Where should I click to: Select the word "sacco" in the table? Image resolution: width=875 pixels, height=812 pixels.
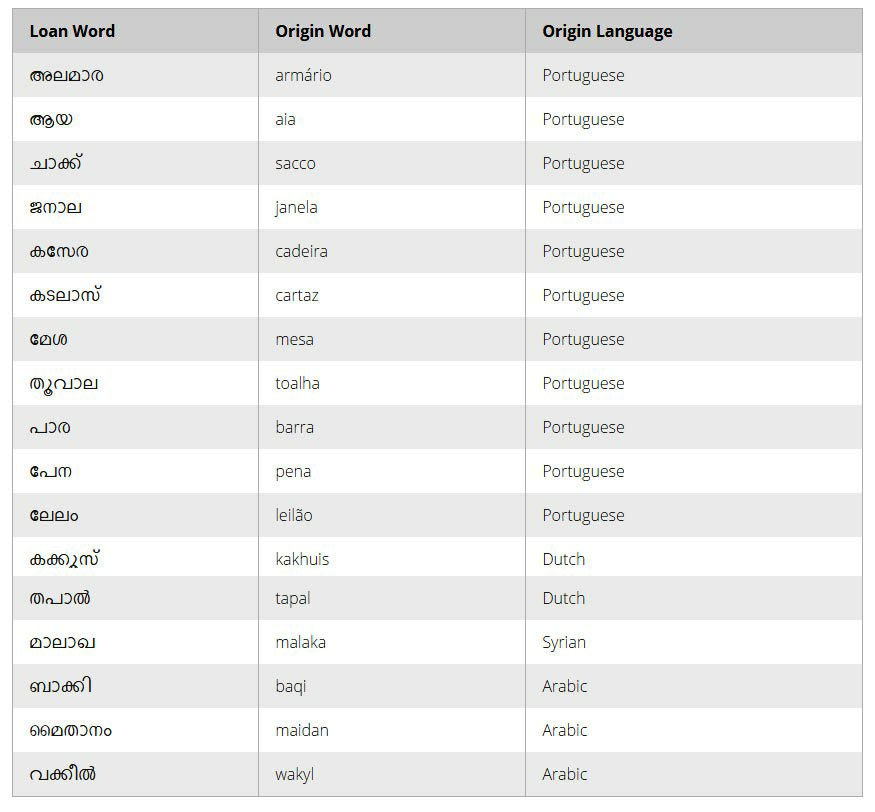pos(295,163)
